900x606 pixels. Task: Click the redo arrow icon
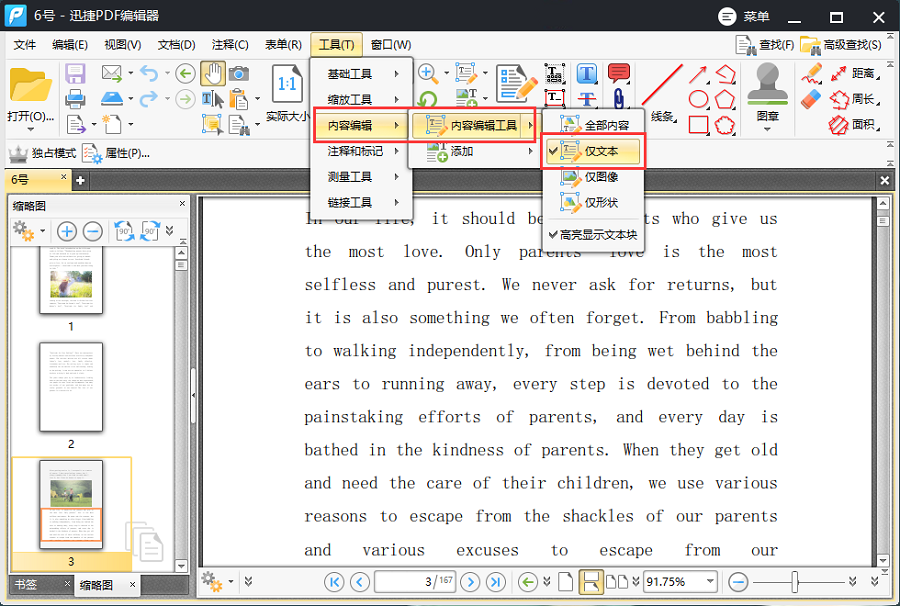tap(149, 99)
